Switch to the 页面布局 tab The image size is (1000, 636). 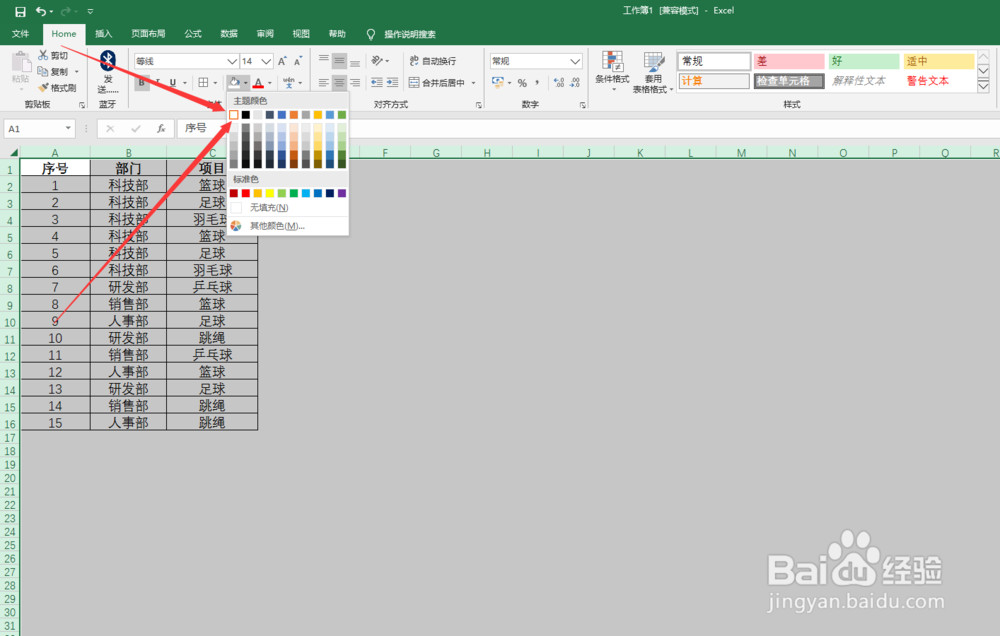148,34
